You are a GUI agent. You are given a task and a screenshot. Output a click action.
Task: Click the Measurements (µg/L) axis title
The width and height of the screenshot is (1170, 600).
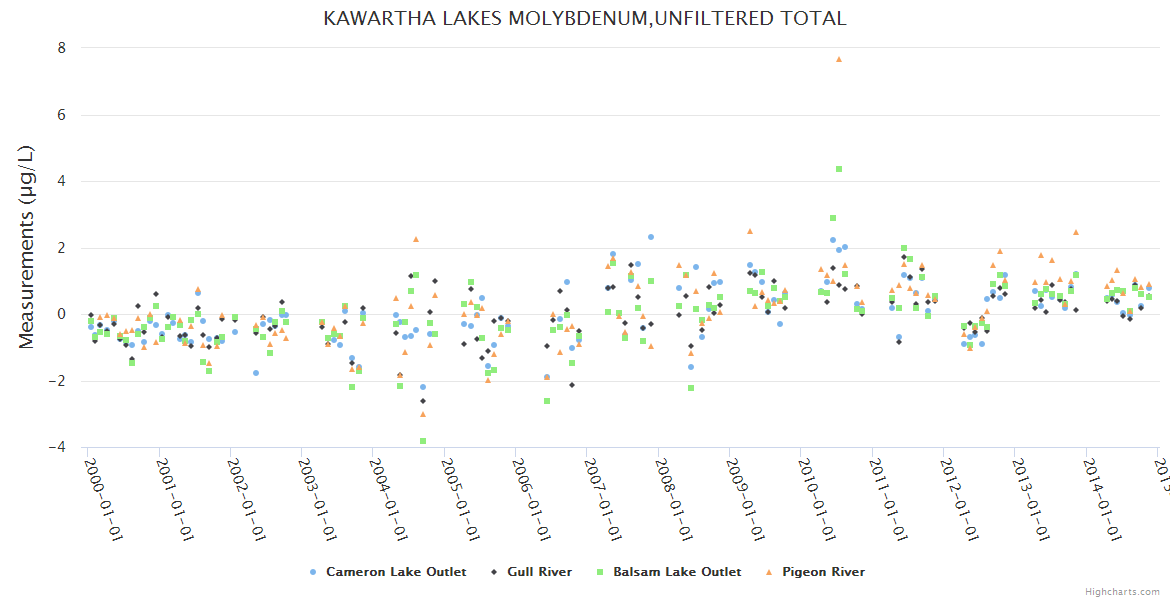click(27, 247)
